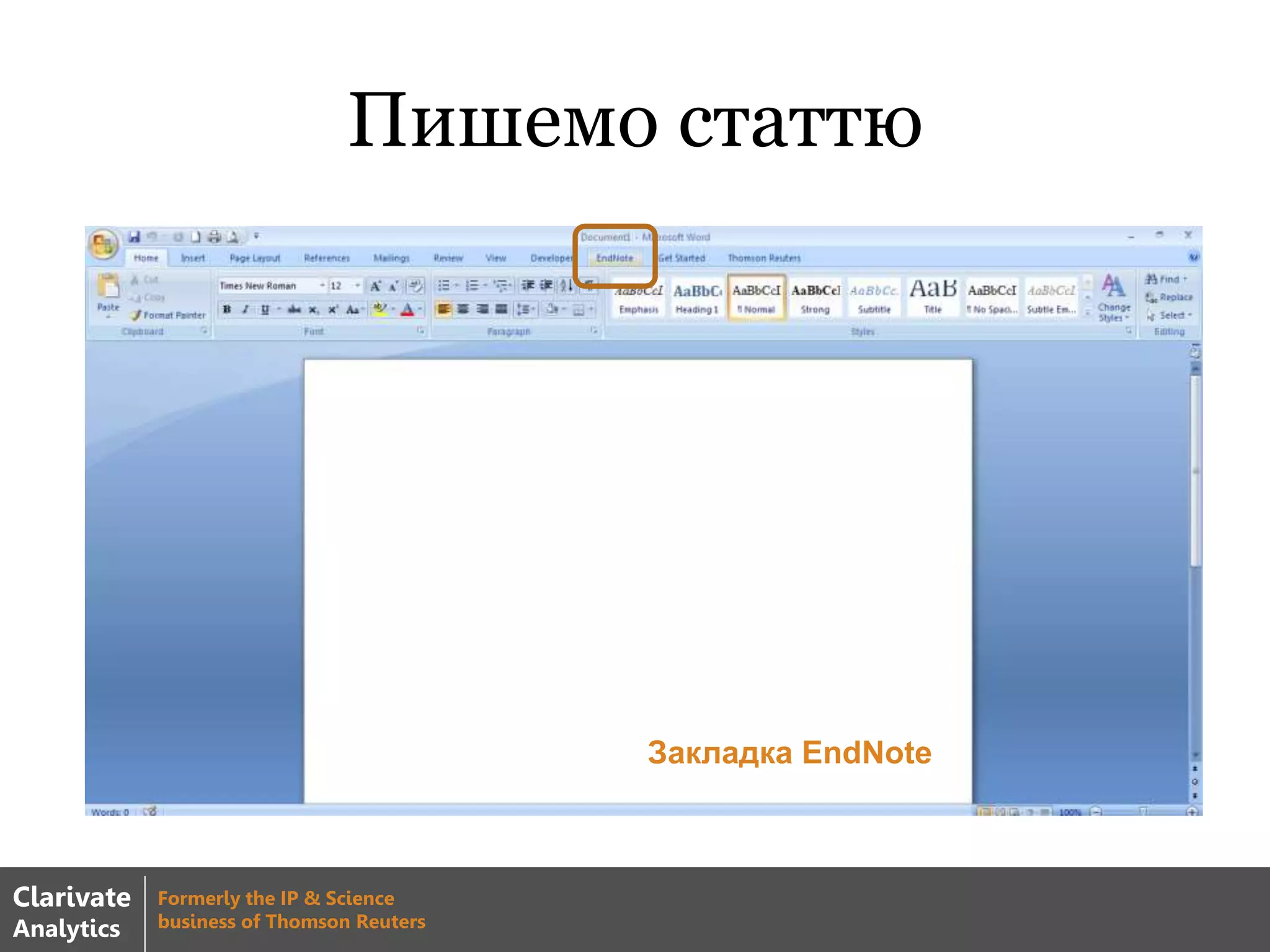Create new document from Quick Access Toolbar

pyautogui.click(x=195, y=237)
